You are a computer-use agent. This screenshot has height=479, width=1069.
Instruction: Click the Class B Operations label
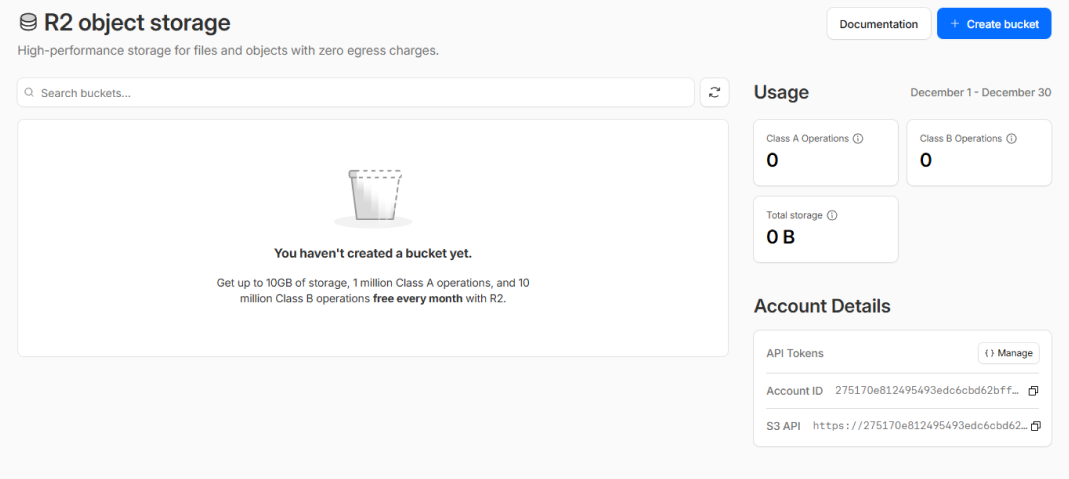[x=961, y=138]
